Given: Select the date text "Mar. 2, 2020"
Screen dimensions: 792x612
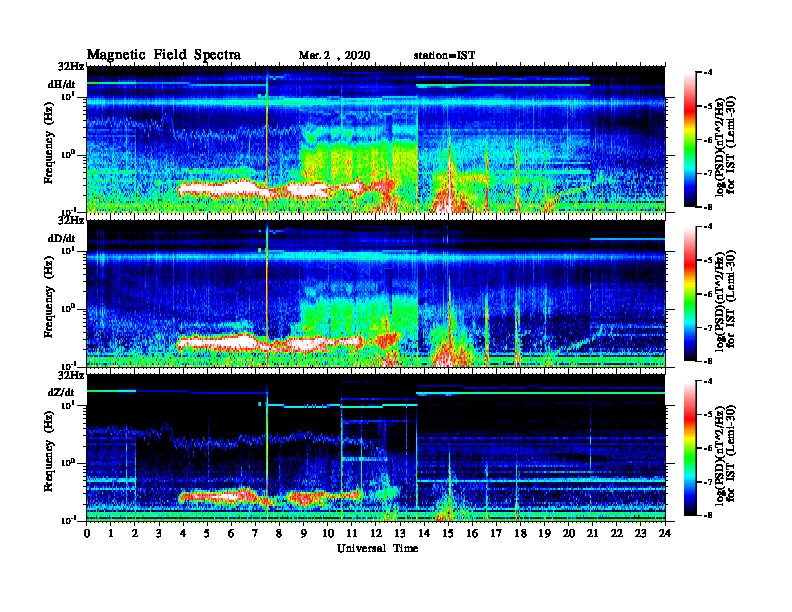Looking at the screenshot, I should tap(334, 56).
